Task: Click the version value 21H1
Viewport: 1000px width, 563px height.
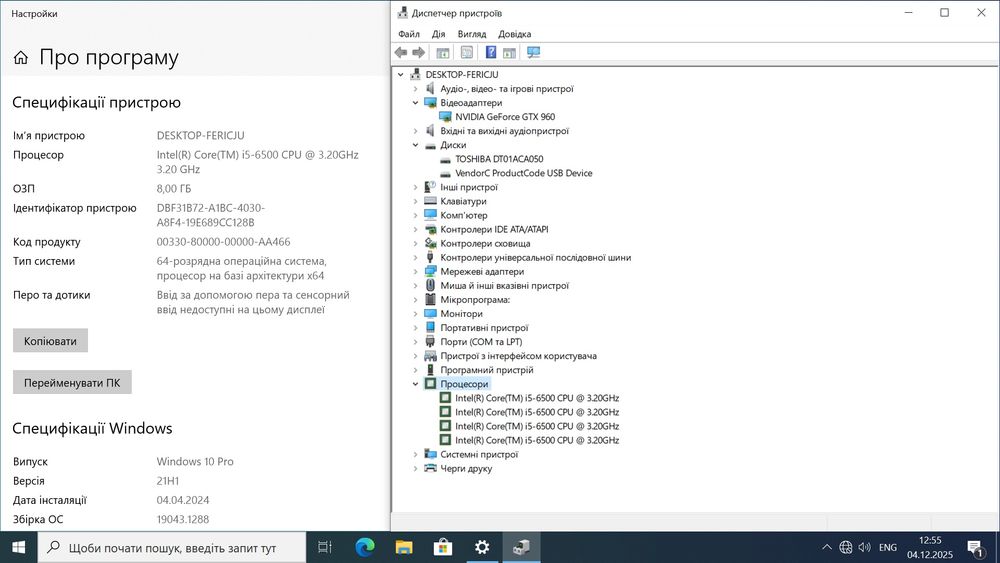Action: 168,481
